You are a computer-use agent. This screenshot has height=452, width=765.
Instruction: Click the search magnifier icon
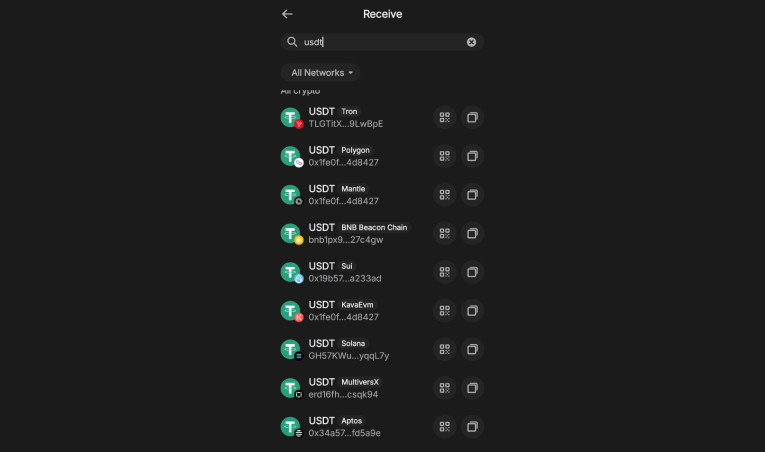click(x=292, y=42)
